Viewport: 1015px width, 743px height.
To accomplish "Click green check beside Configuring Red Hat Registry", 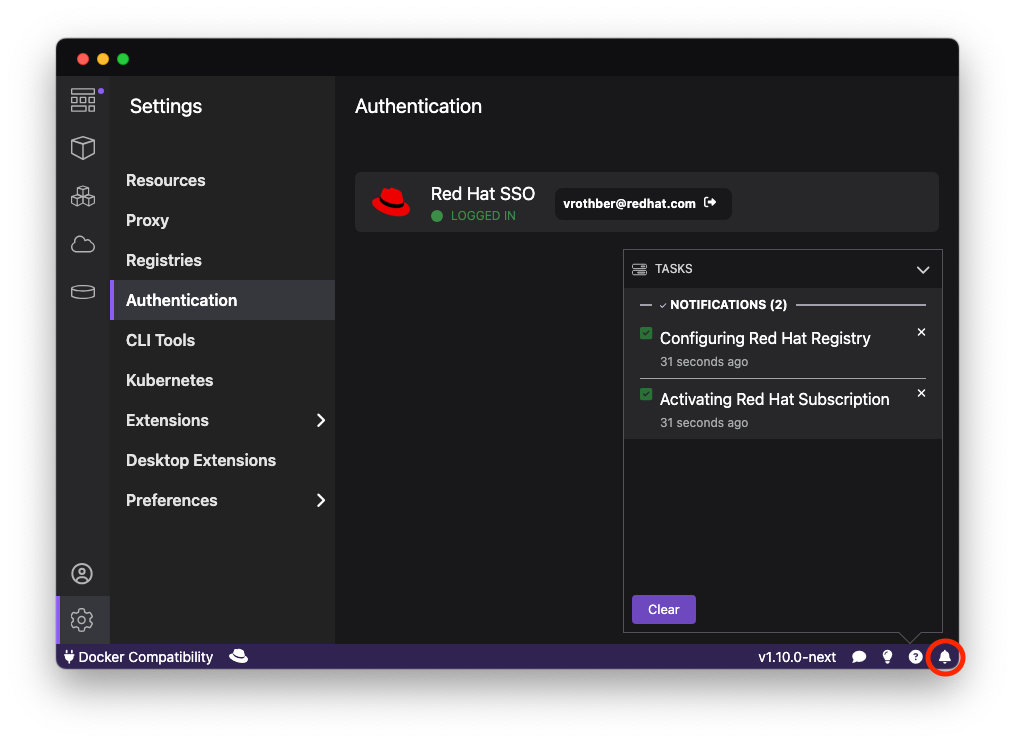I will pos(646,333).
